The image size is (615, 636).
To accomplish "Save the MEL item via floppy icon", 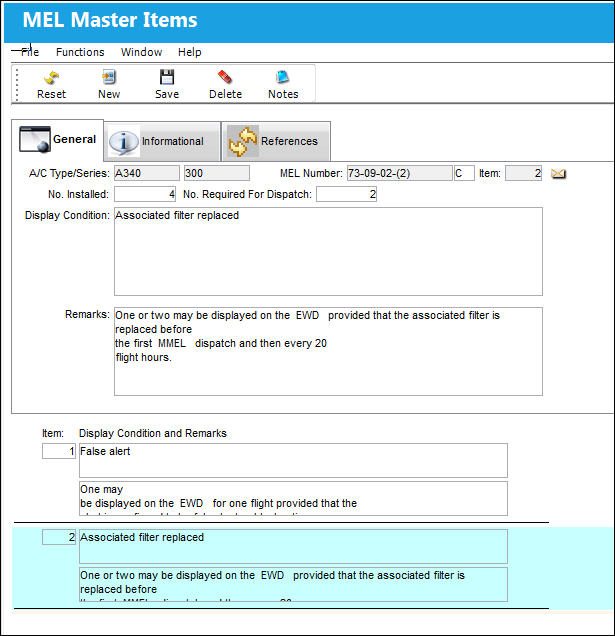I will [167, 77].
